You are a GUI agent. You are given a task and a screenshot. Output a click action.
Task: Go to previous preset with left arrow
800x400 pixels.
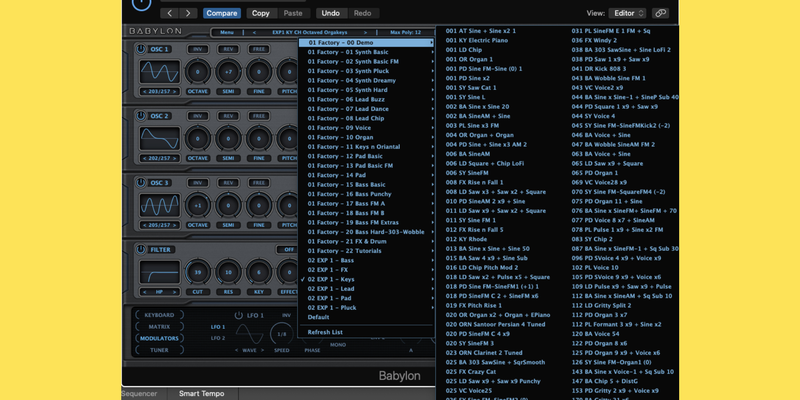tap(168, 13)
